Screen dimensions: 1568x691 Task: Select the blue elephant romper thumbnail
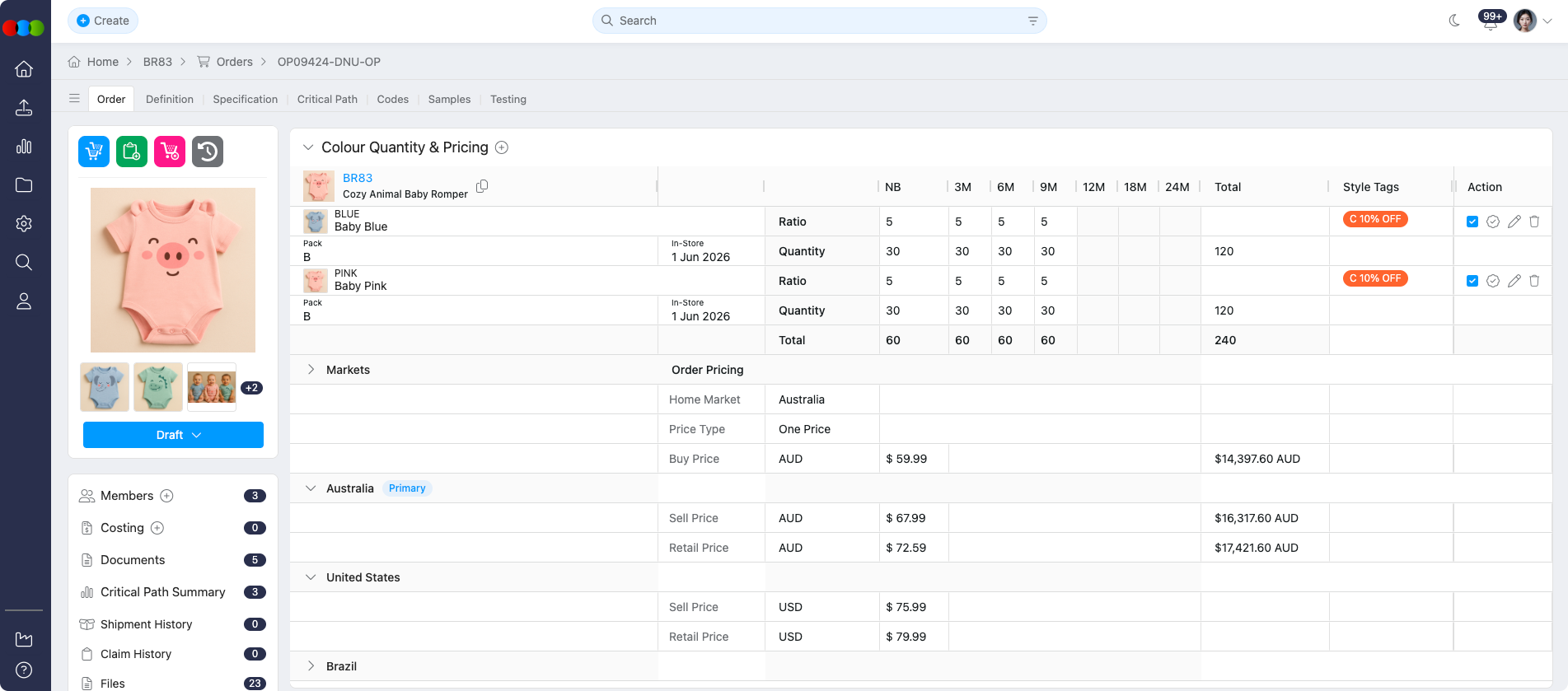click(105, 387)
